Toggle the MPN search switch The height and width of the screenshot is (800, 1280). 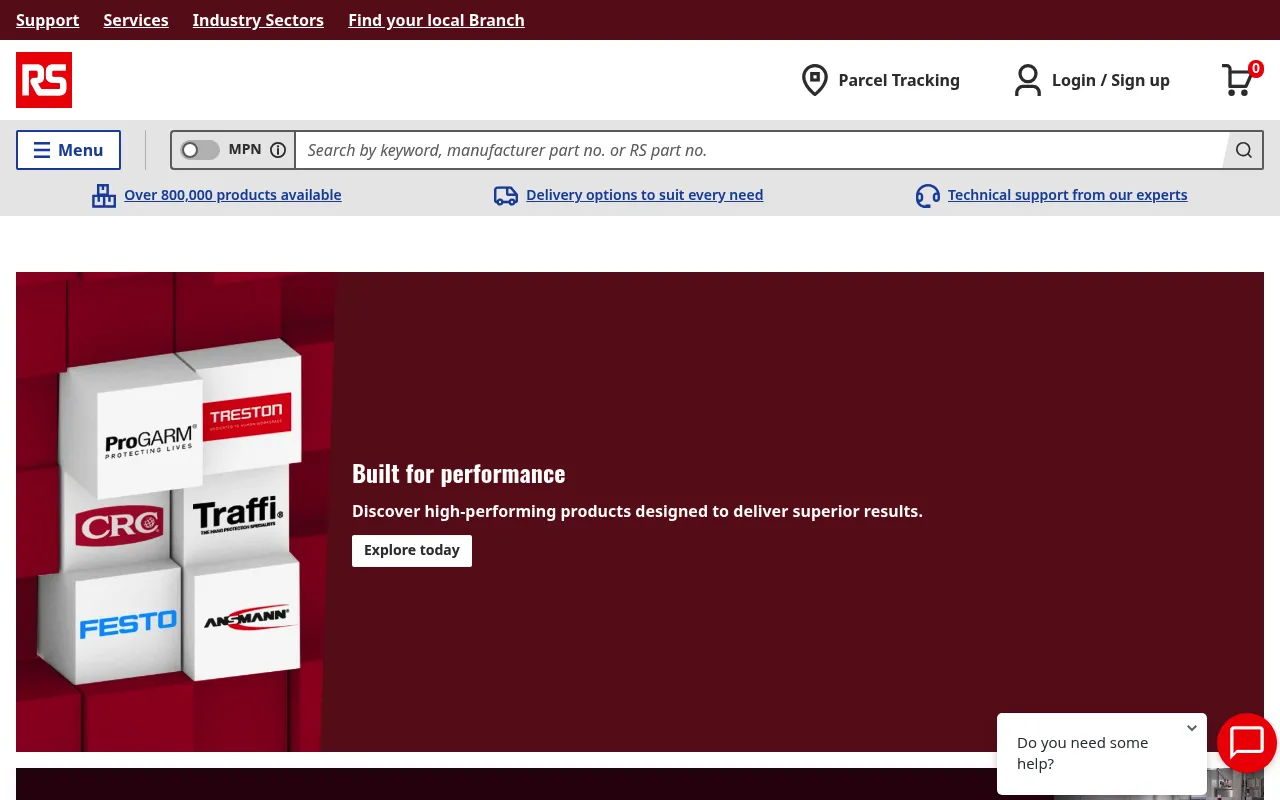200,150
